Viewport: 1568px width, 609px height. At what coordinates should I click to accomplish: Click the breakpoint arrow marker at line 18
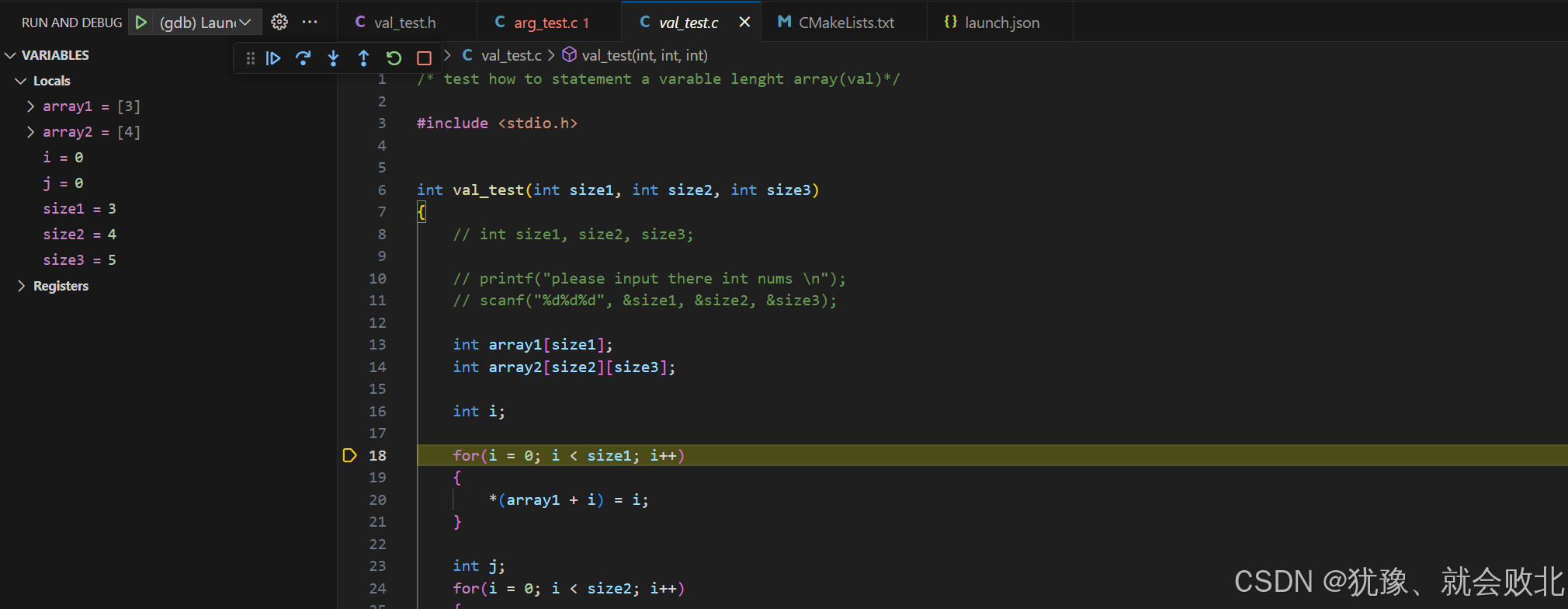349,455
